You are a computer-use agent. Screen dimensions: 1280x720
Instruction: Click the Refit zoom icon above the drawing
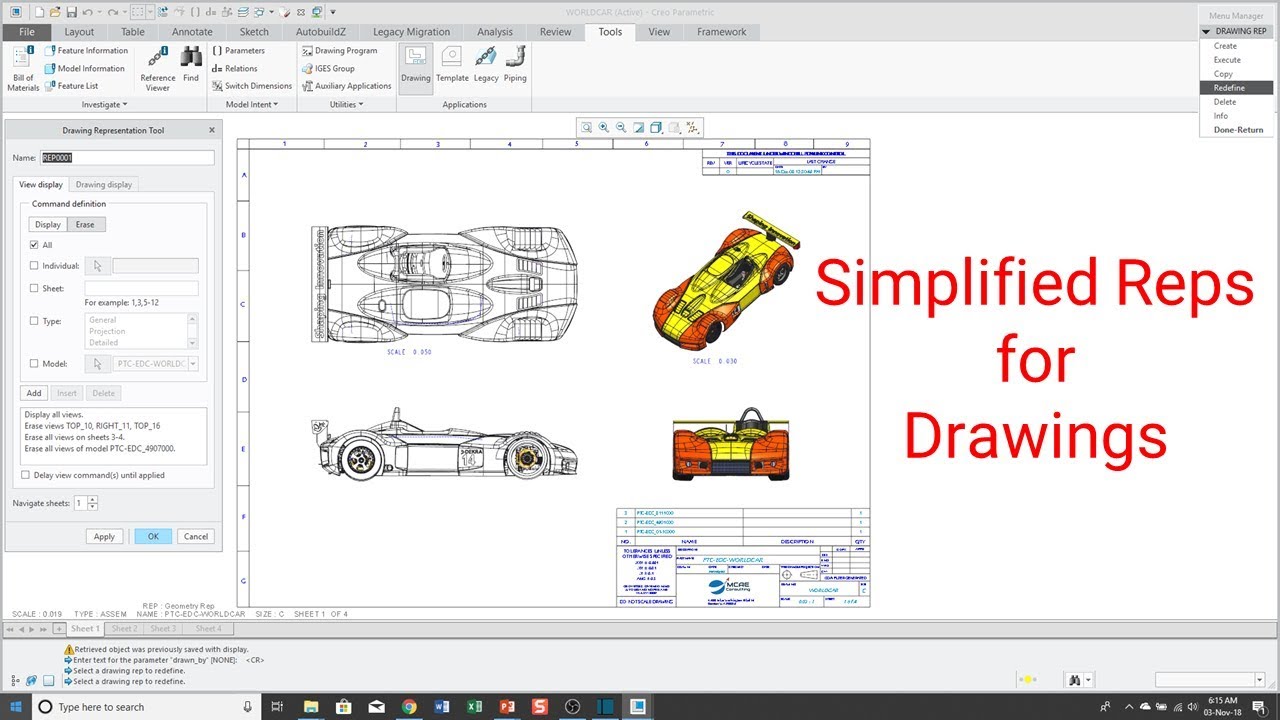click(587, 128)
